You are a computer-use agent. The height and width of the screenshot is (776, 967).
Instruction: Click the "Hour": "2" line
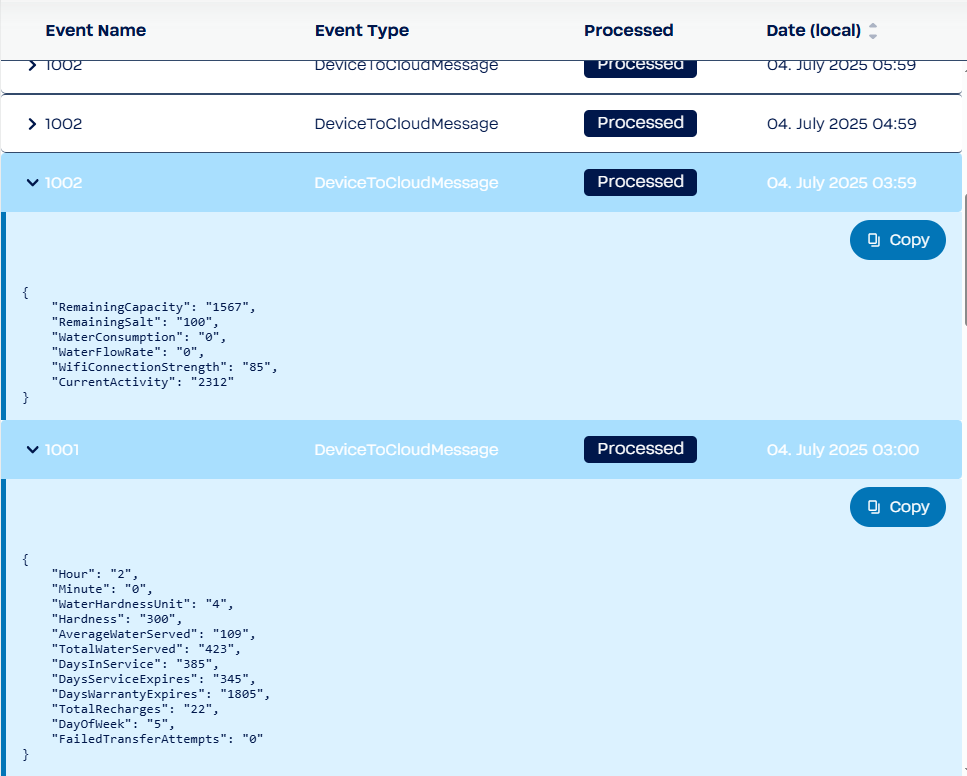[x=95, y=574]
